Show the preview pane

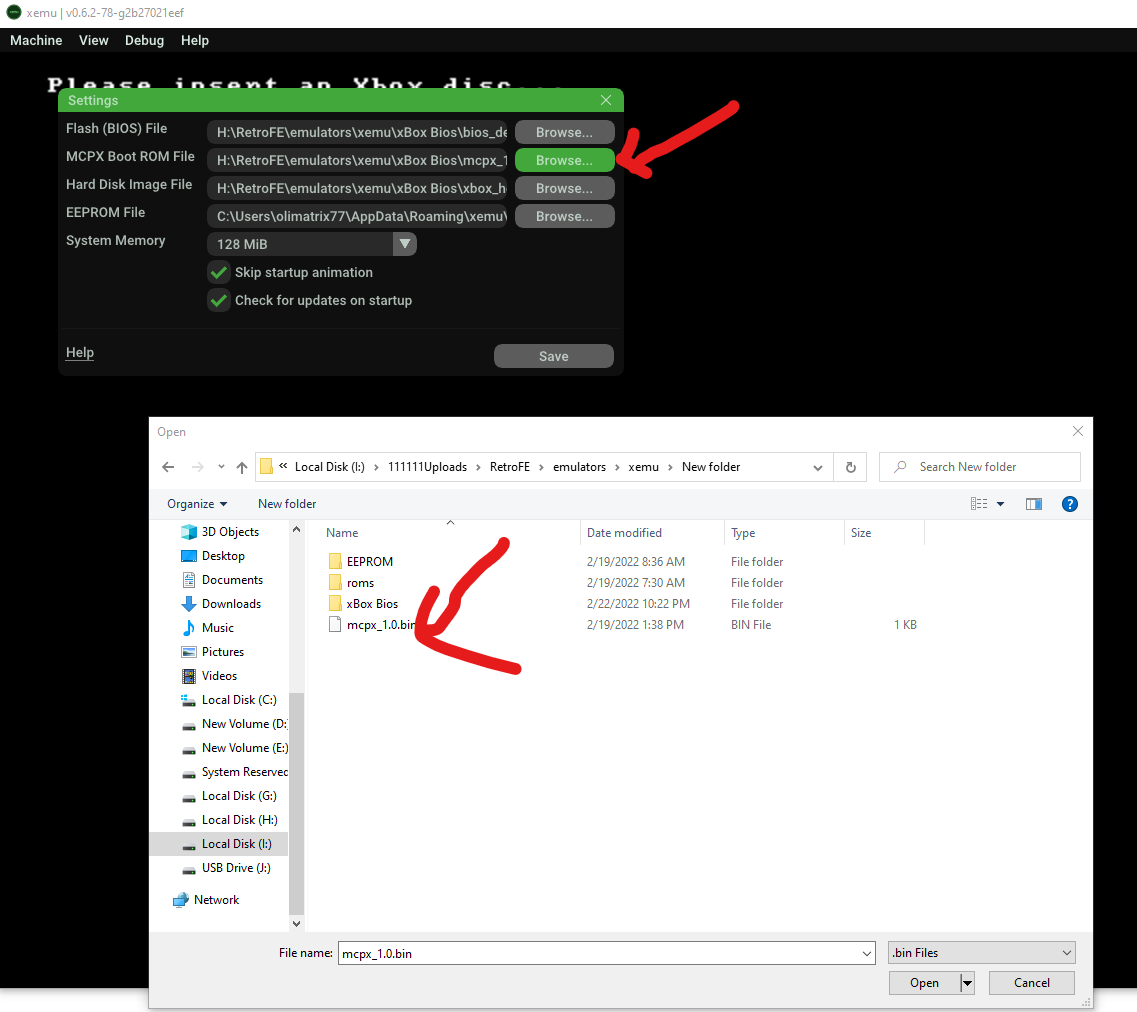[x=1034, y=504]
